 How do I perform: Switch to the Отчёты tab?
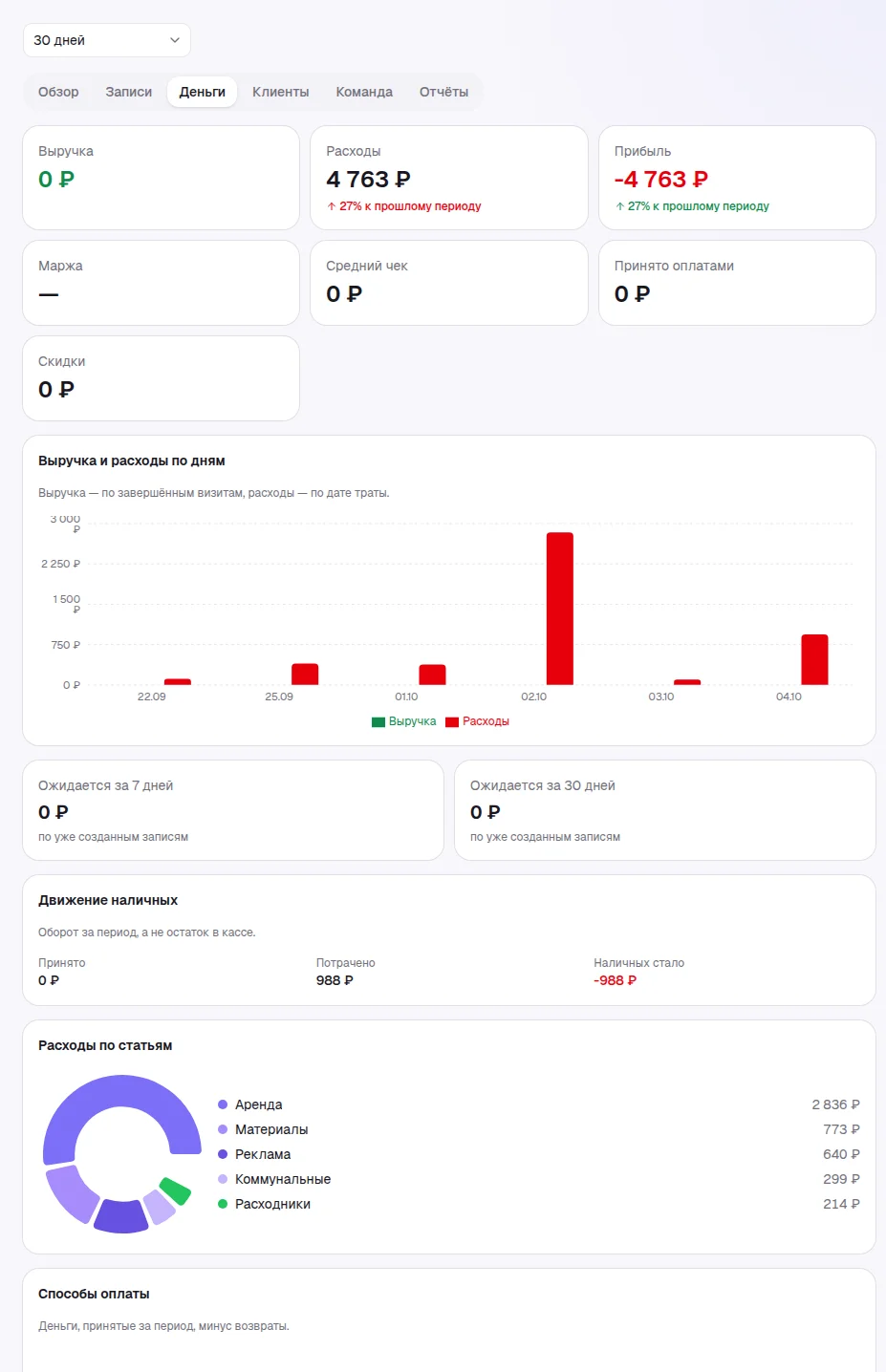point(443,92)
